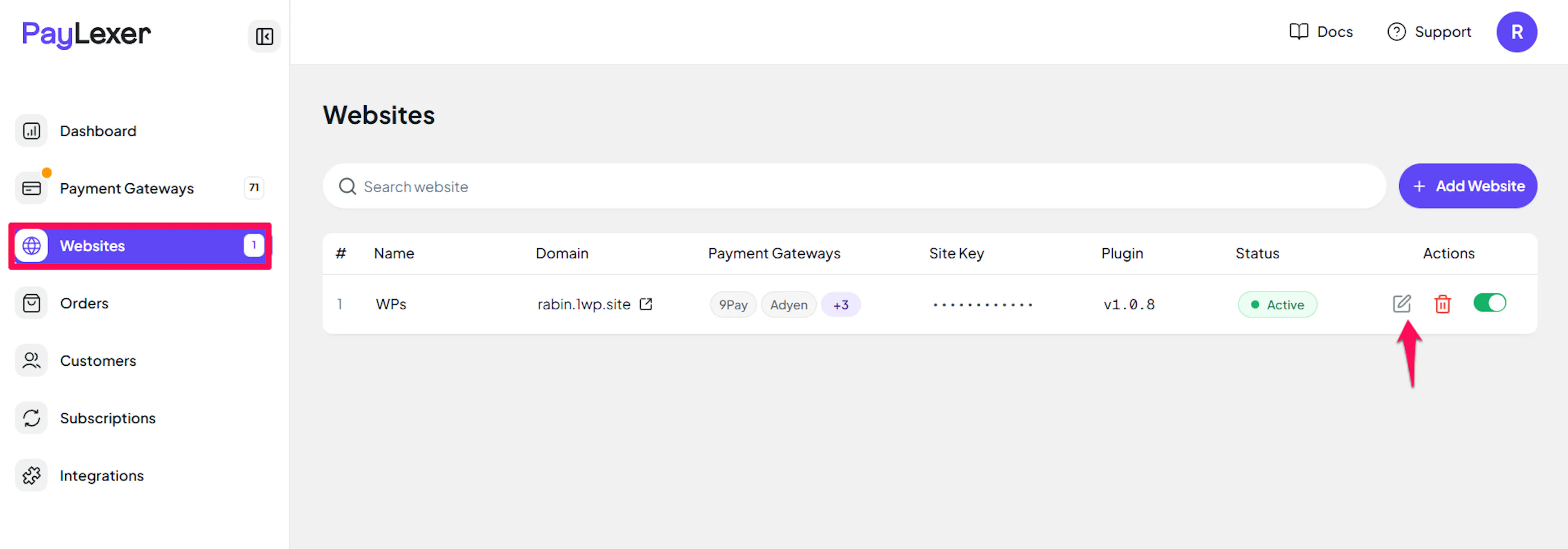Image resolution: width=1568 pixels, height=549 pixels.
Task: Focus the Search website field
Action: (x=854, y=186)
